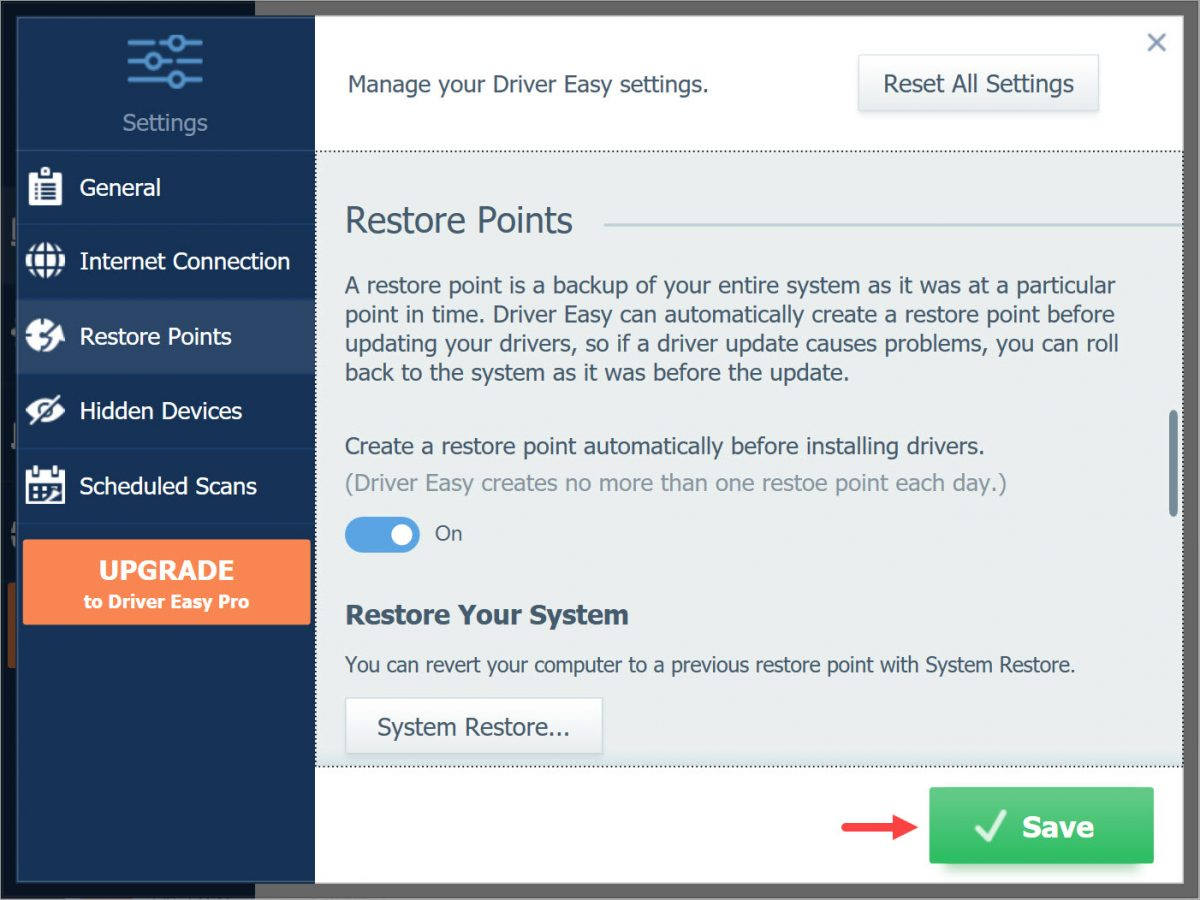Viewport: 1200px width, 900px height.
Task: Click the Settings sliders icon
Action: coord(165,62)
